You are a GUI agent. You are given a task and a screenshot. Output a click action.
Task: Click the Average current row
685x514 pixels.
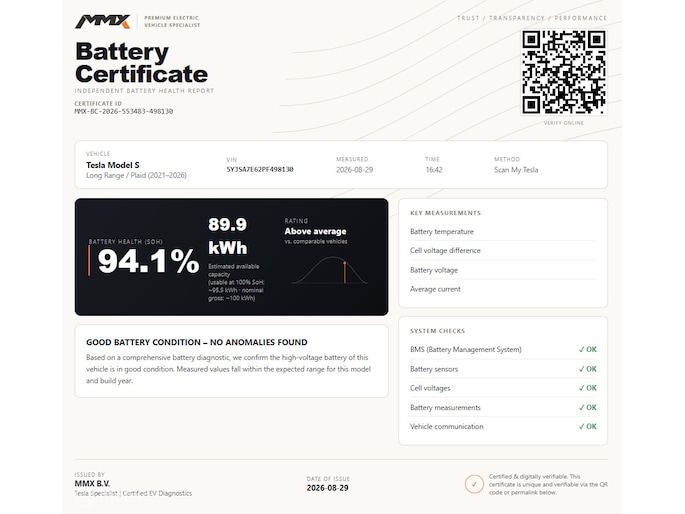coord(503,289)
